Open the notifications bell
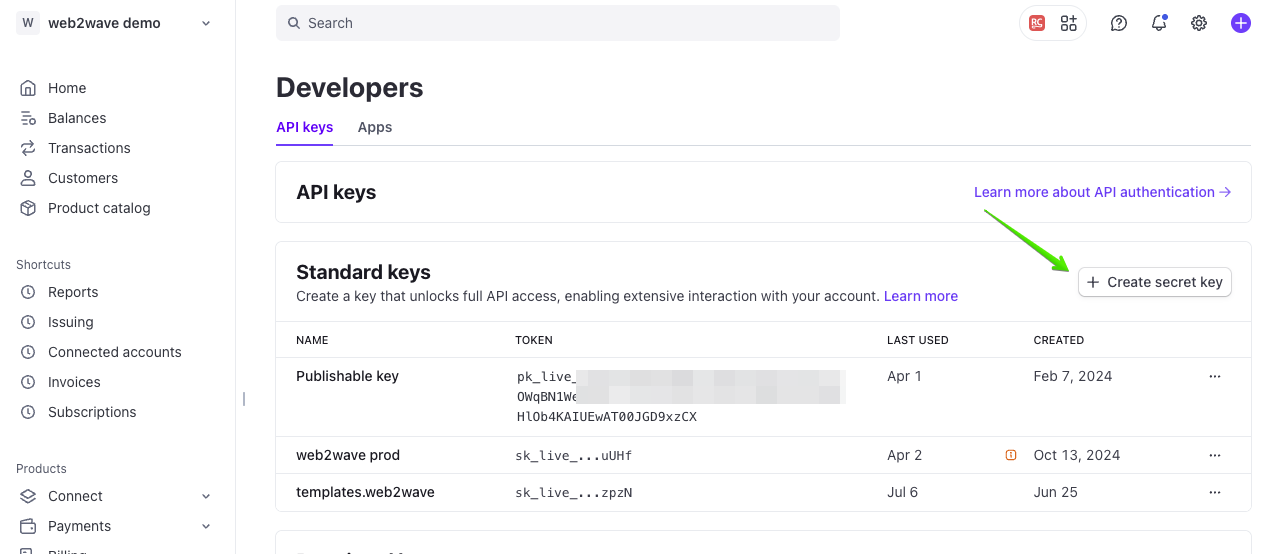This screenshot has width=1285, height=554. (1159, 23)
